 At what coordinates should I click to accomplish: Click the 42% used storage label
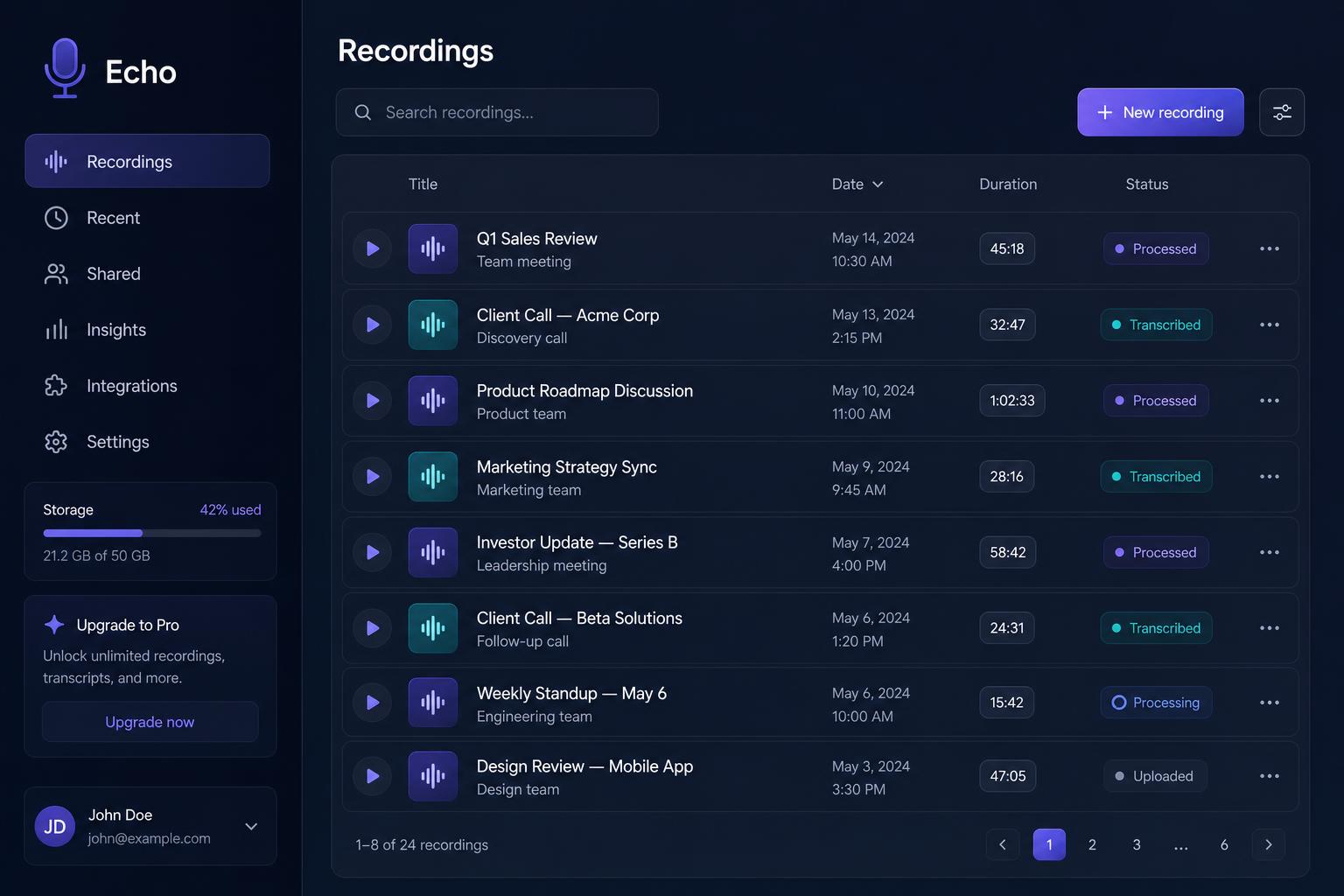[x=230, y=509]
